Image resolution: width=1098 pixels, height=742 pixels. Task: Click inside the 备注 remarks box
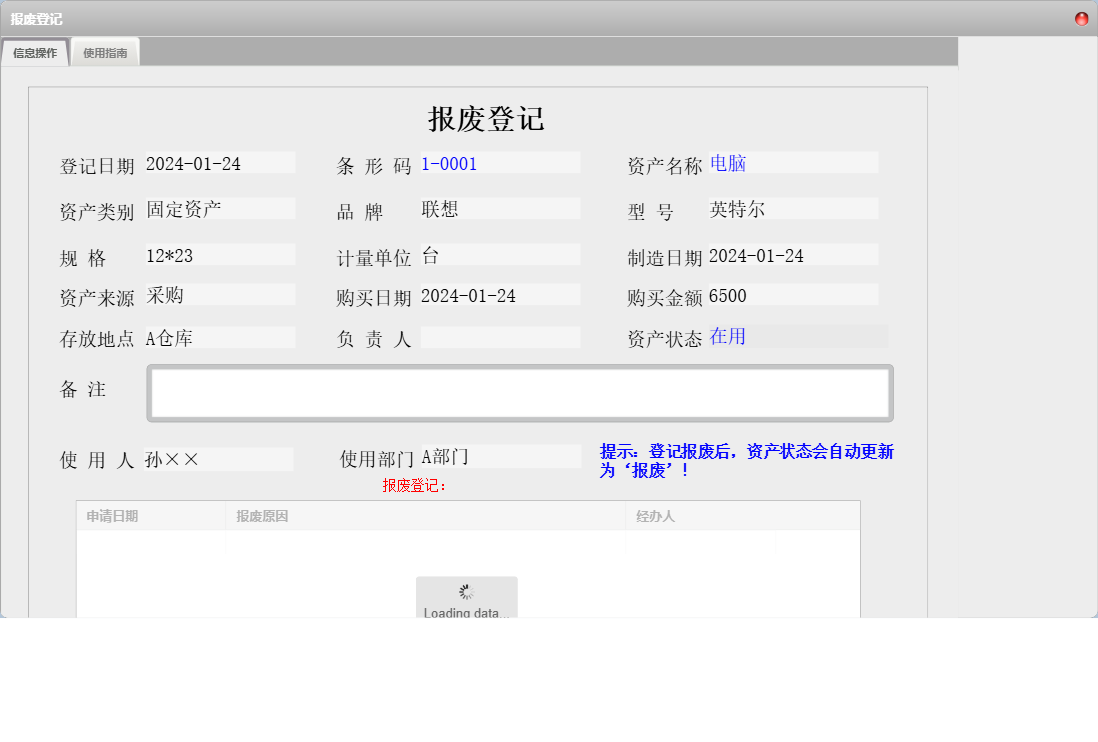[x=519, y=392]
